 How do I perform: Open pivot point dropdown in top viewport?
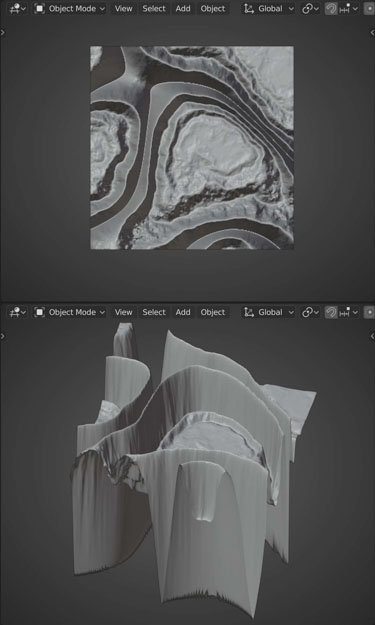[310, 8]
